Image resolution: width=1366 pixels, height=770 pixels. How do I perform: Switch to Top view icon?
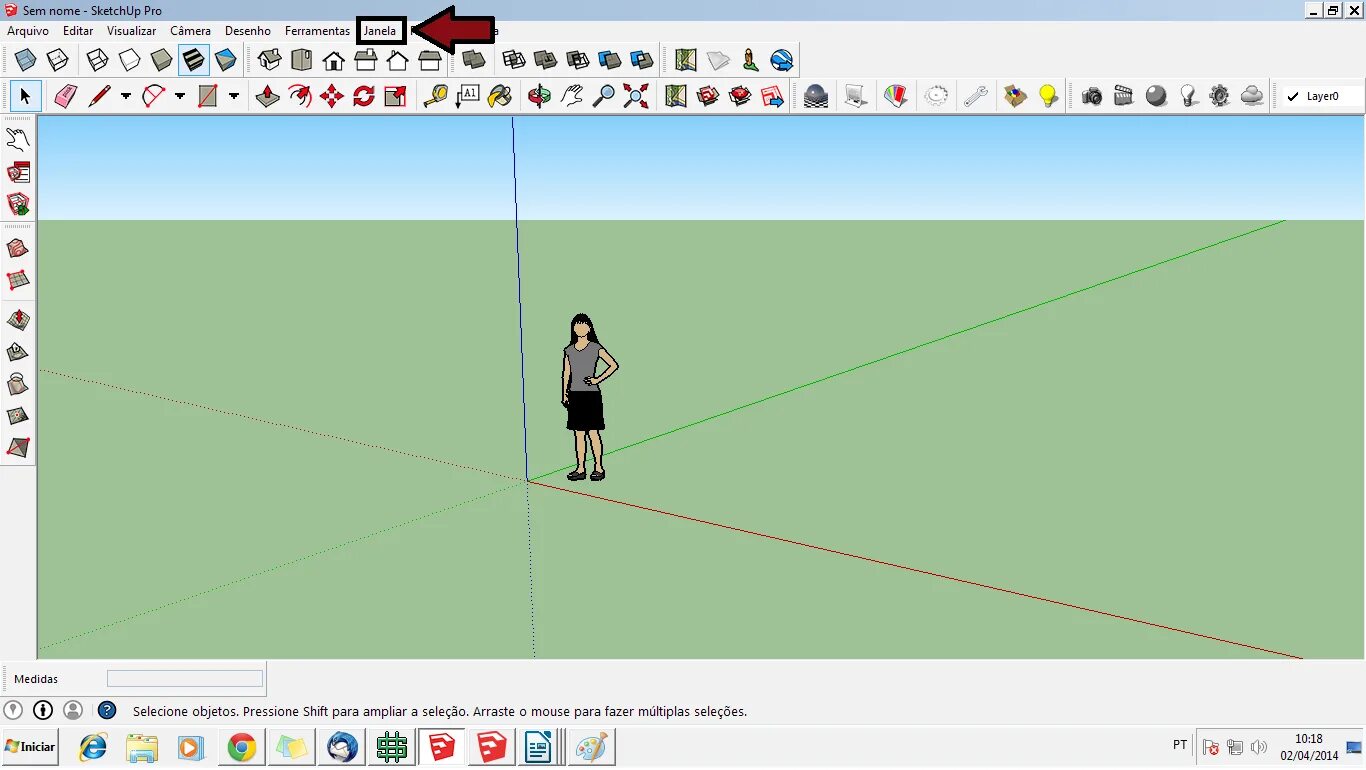[302, 60]
